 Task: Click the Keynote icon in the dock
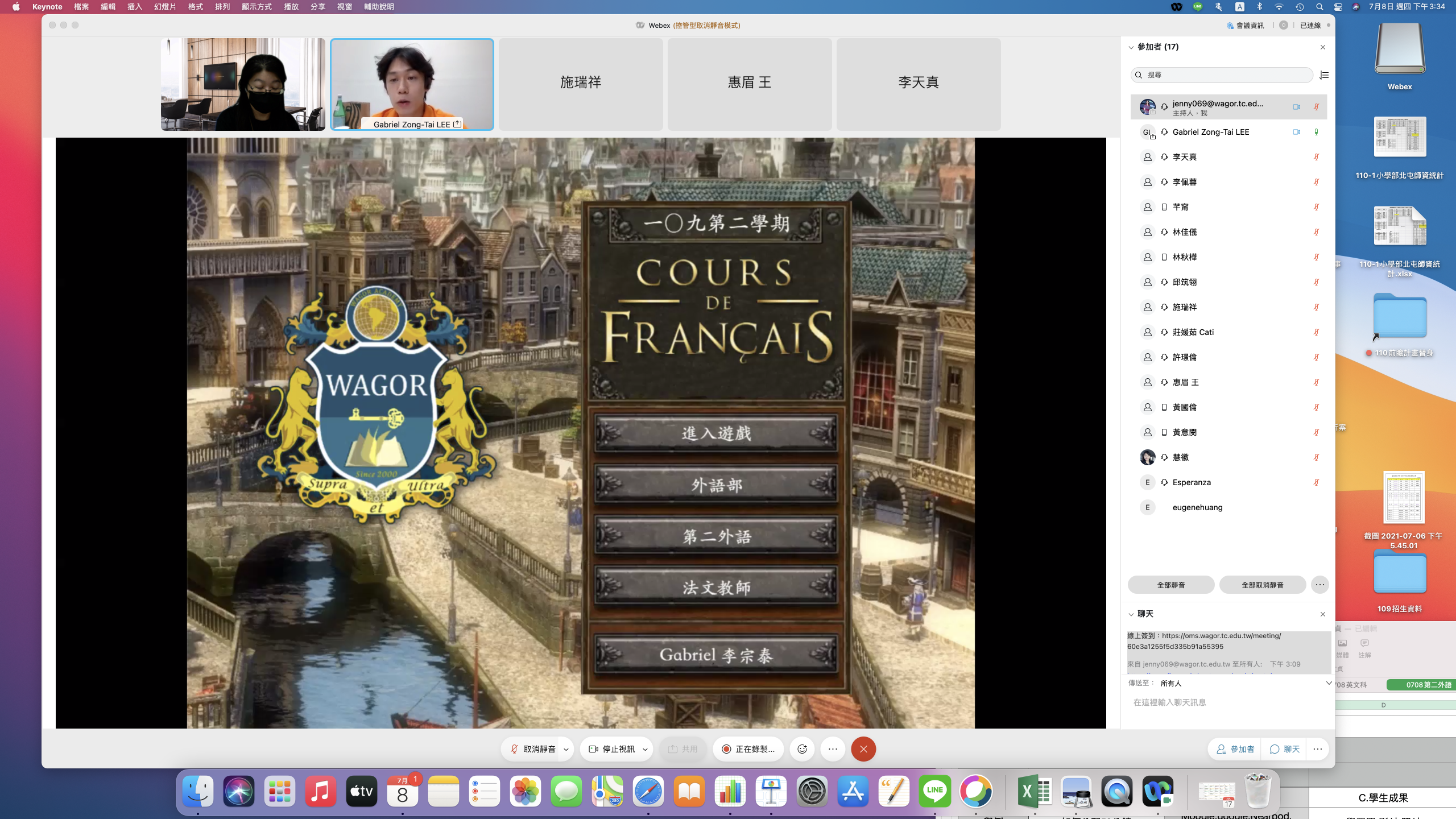tap(771, 791)
